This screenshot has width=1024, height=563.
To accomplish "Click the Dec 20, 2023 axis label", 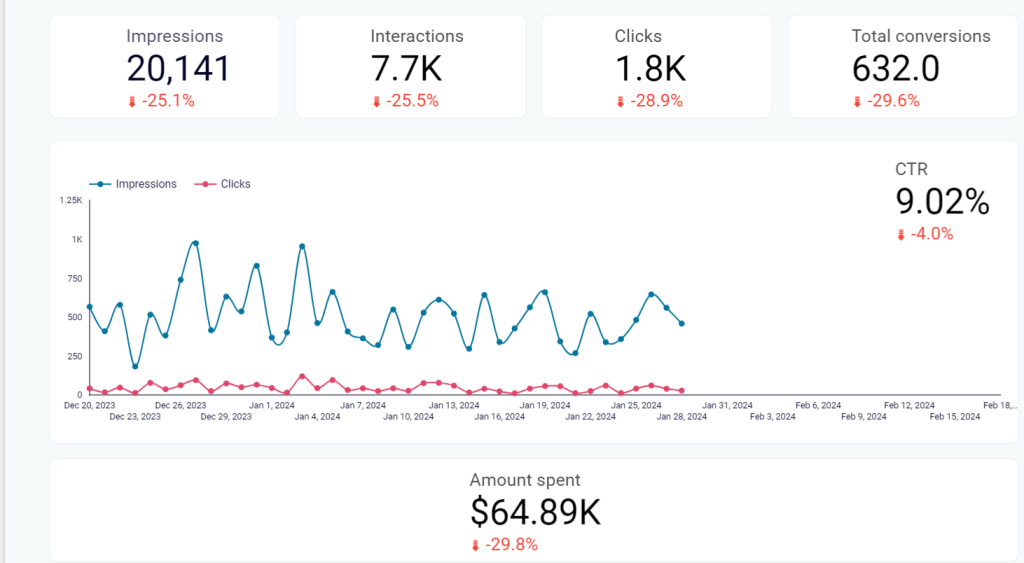I will 89,406.
